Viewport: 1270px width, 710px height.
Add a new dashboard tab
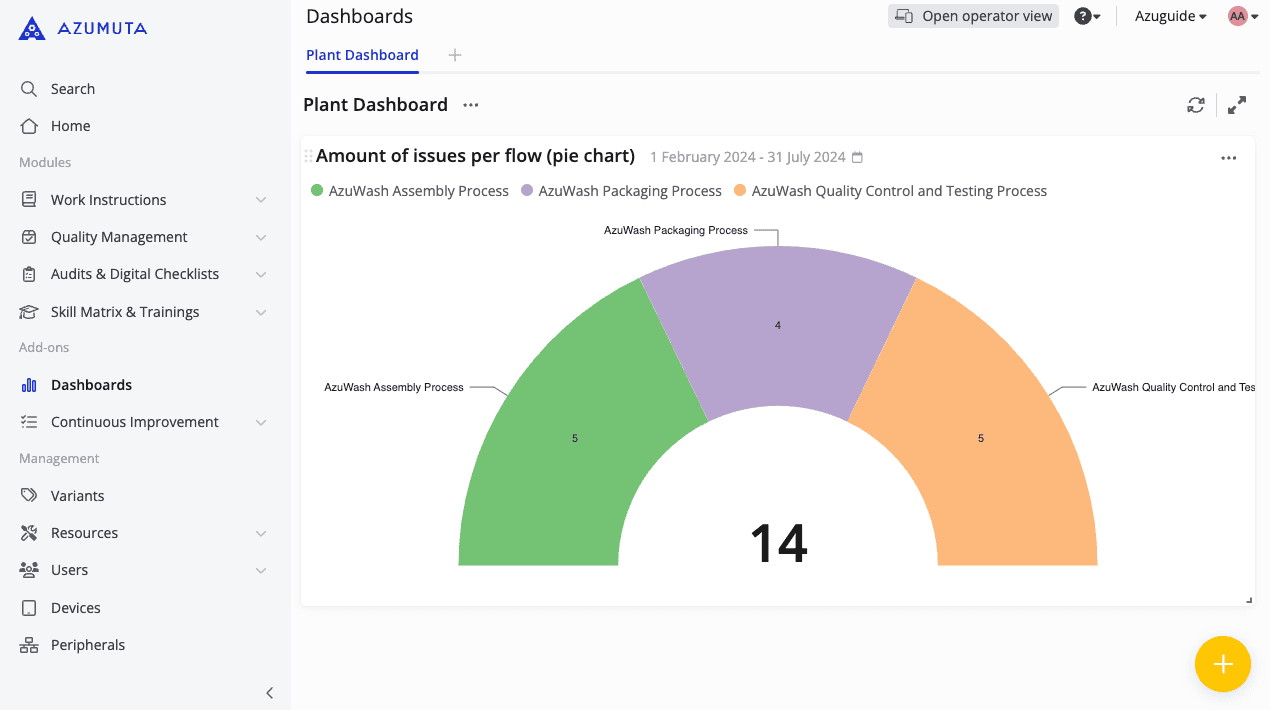[455, 55]
